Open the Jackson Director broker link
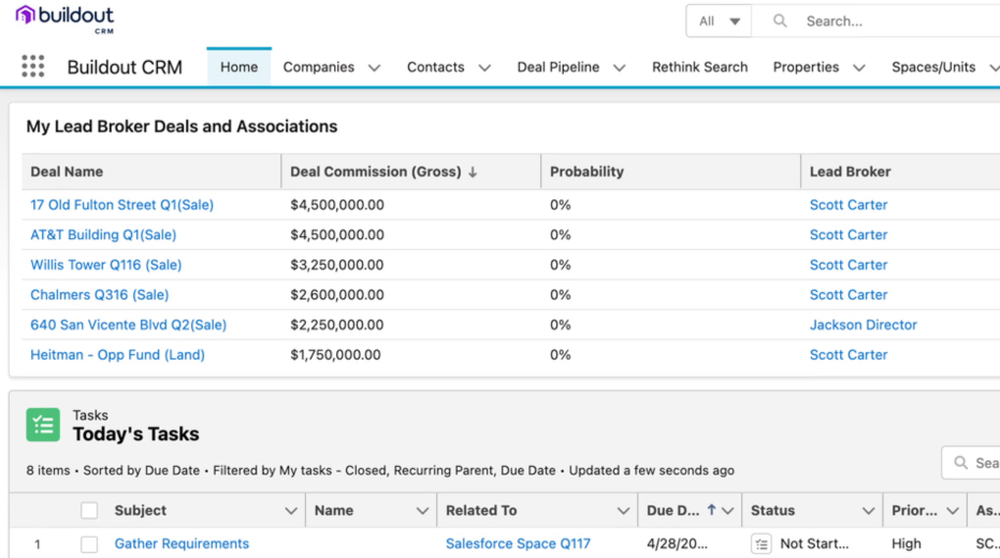1000x558 pixels. [863, 325]
